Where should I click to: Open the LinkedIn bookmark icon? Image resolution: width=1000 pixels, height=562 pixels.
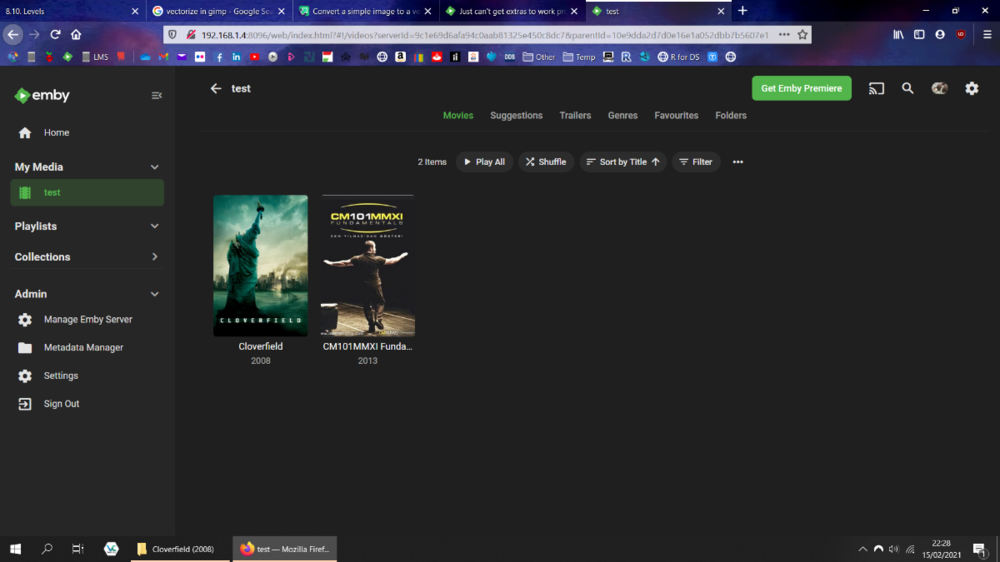click(x=236, y=57)
